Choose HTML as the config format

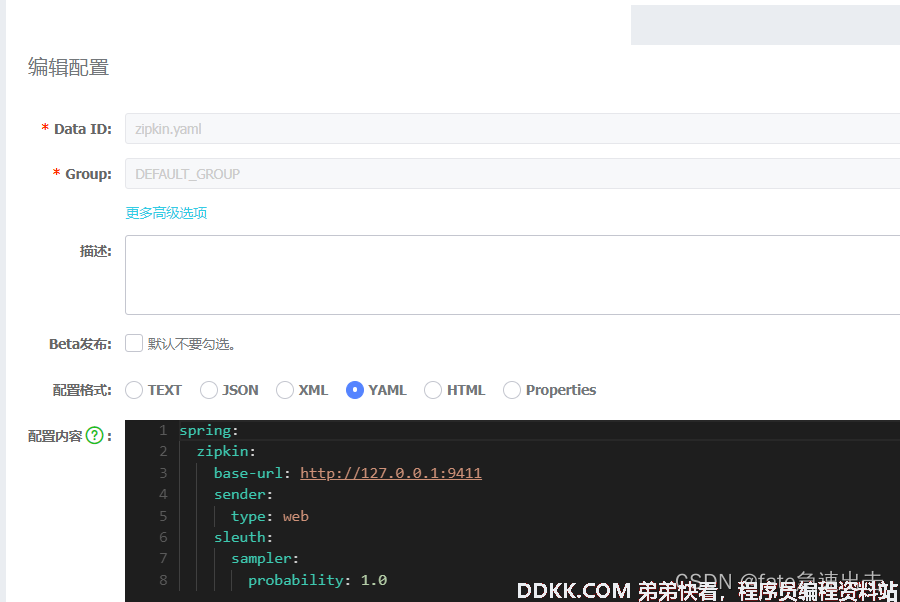click(x=433, y=390)
